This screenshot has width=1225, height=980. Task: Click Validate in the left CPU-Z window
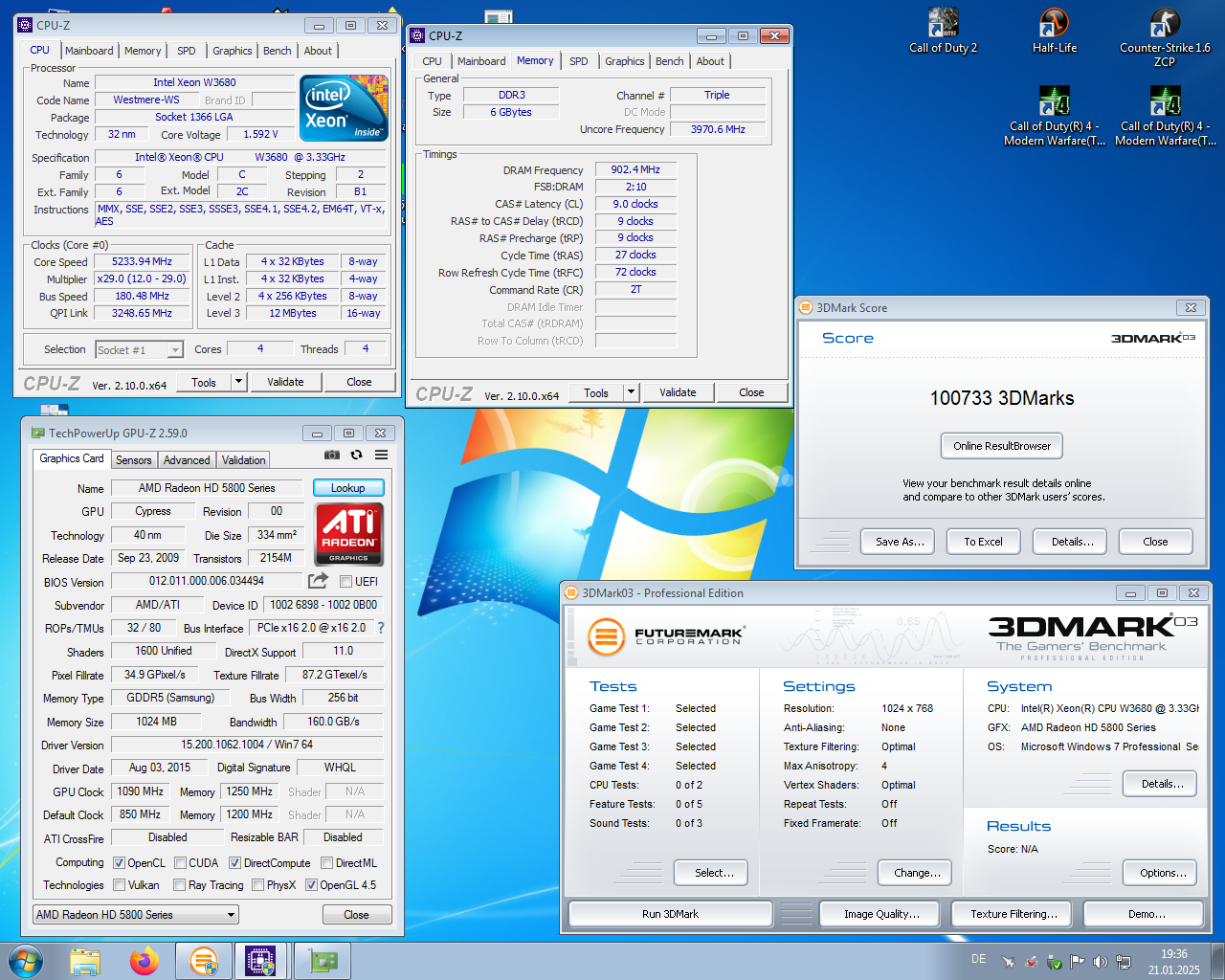pos(285,382)
